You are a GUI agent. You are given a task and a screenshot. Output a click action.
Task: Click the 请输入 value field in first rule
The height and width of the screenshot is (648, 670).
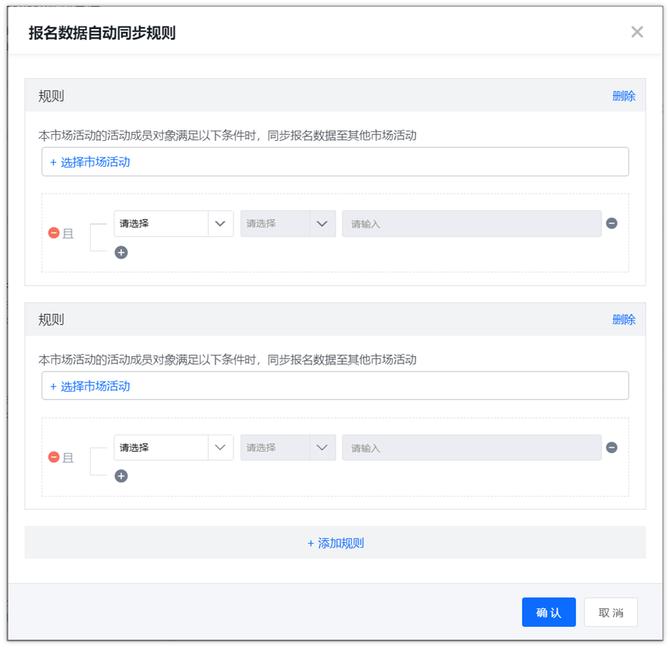(471, 224)
